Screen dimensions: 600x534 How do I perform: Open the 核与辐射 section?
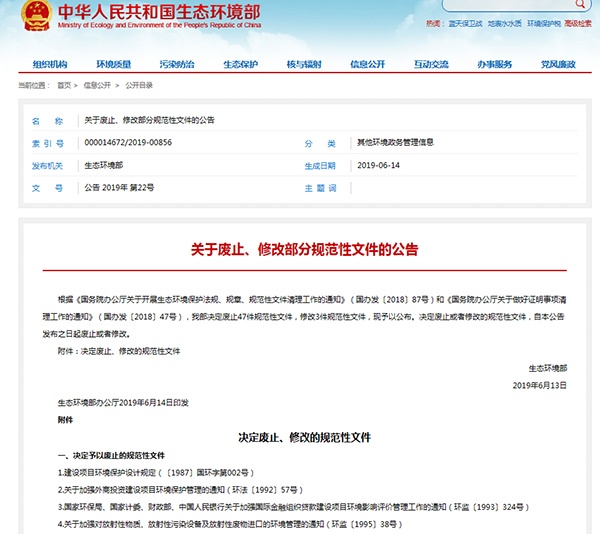coord(303,65)
